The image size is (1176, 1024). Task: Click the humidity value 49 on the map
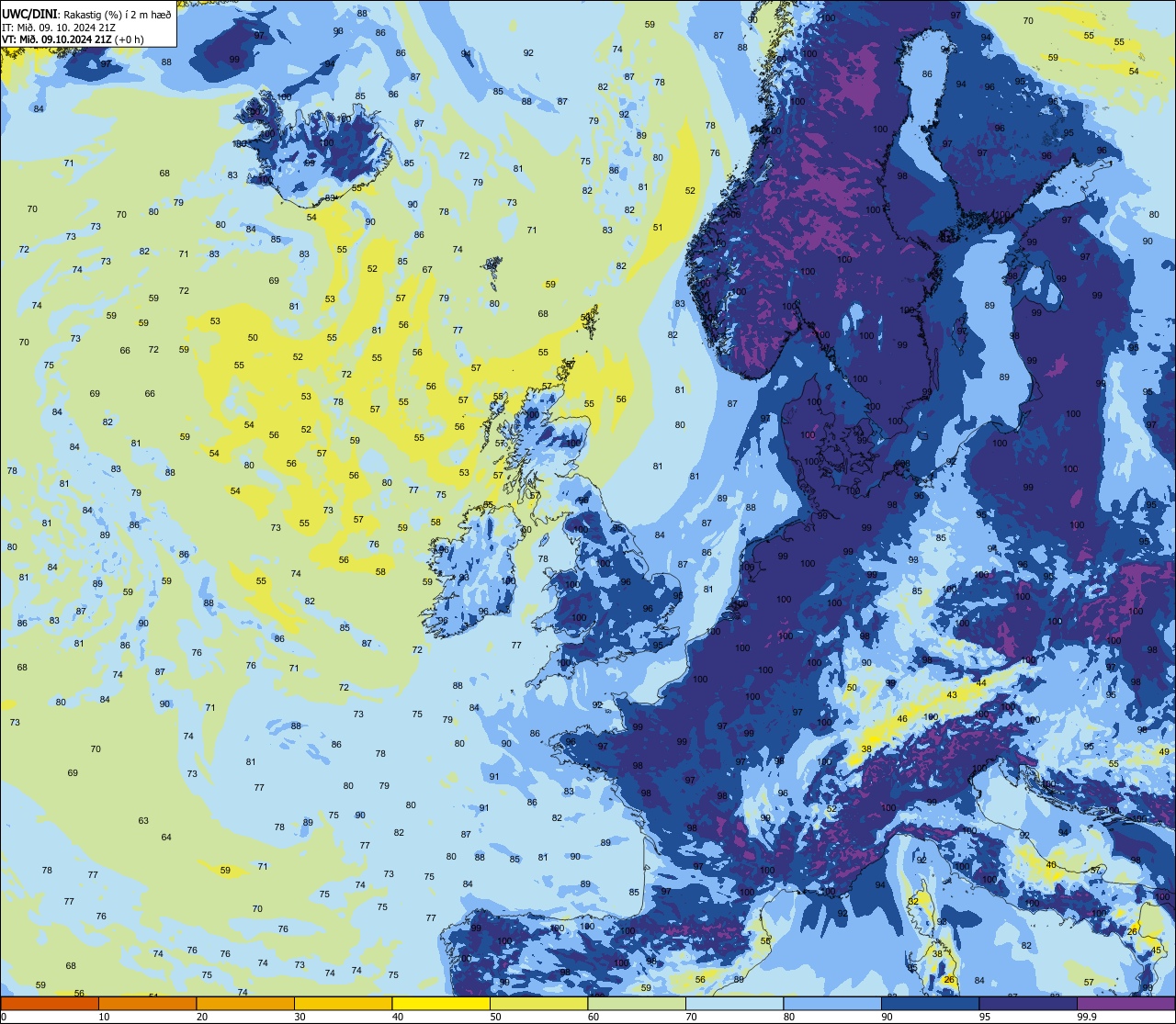[1164, 752]
